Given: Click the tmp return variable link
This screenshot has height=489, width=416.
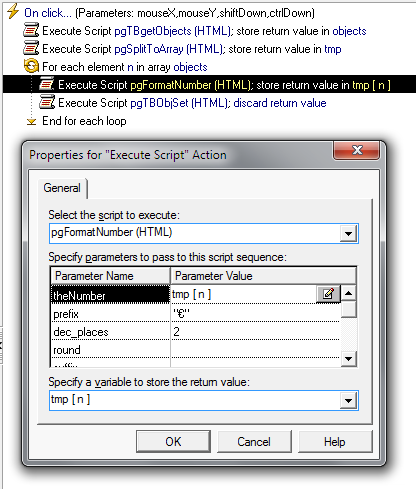Looking at the screenshot, I should (333, 49).
